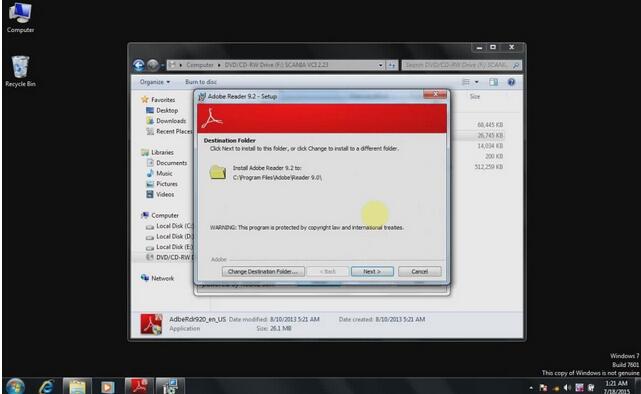Open the Windows Start menu
This screenshot has height=394, width=641.
pos(16,386)
